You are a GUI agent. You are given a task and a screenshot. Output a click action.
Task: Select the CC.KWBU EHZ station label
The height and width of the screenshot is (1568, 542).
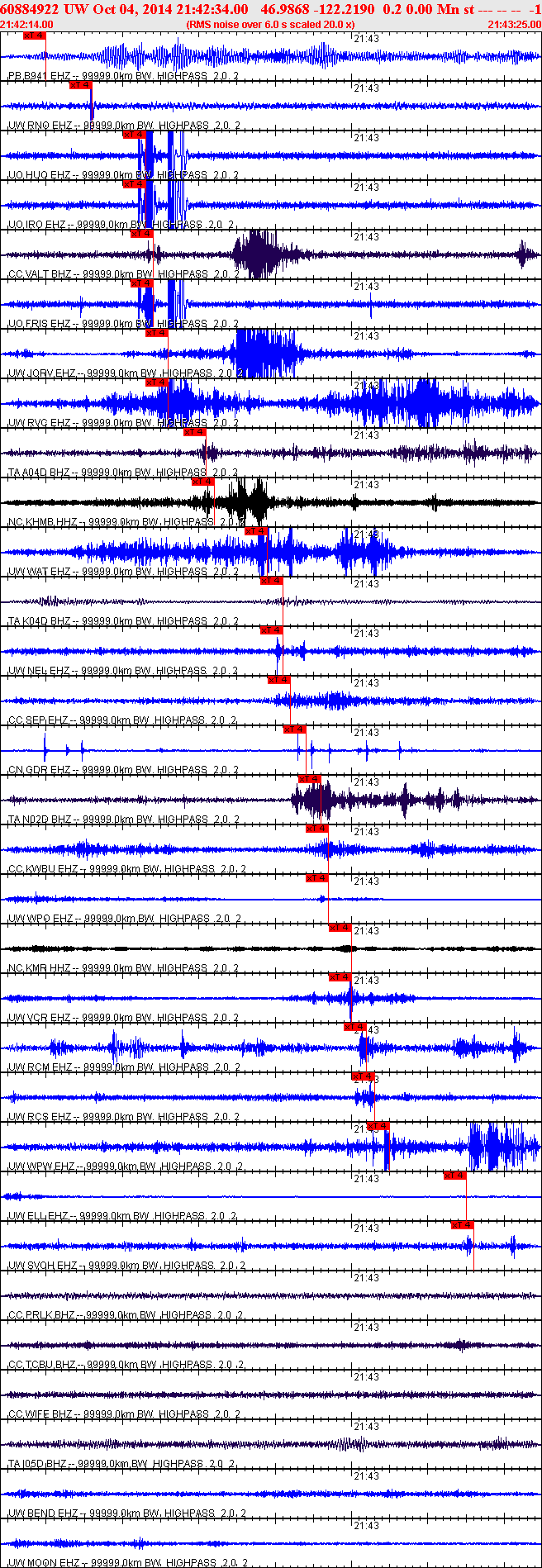tap(42, 869)
